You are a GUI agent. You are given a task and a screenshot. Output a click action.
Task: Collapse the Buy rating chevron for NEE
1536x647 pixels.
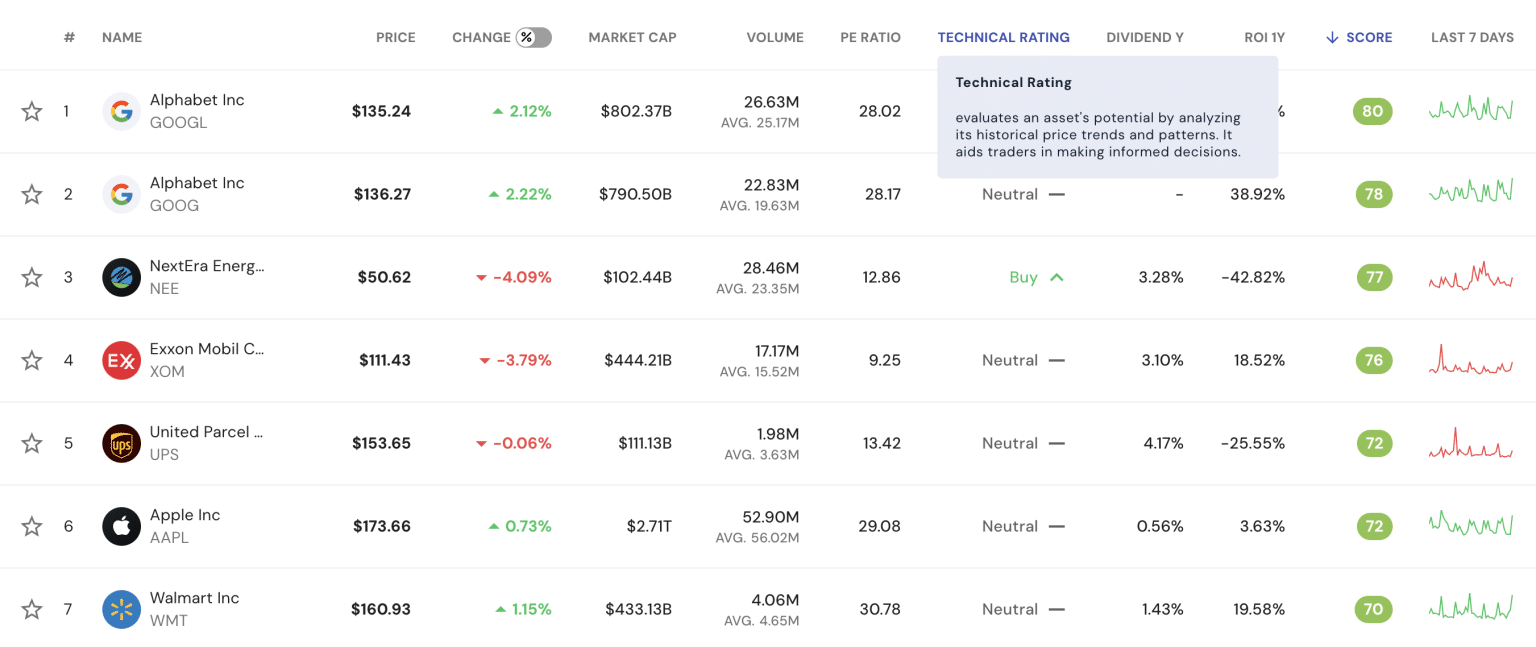1055,277
